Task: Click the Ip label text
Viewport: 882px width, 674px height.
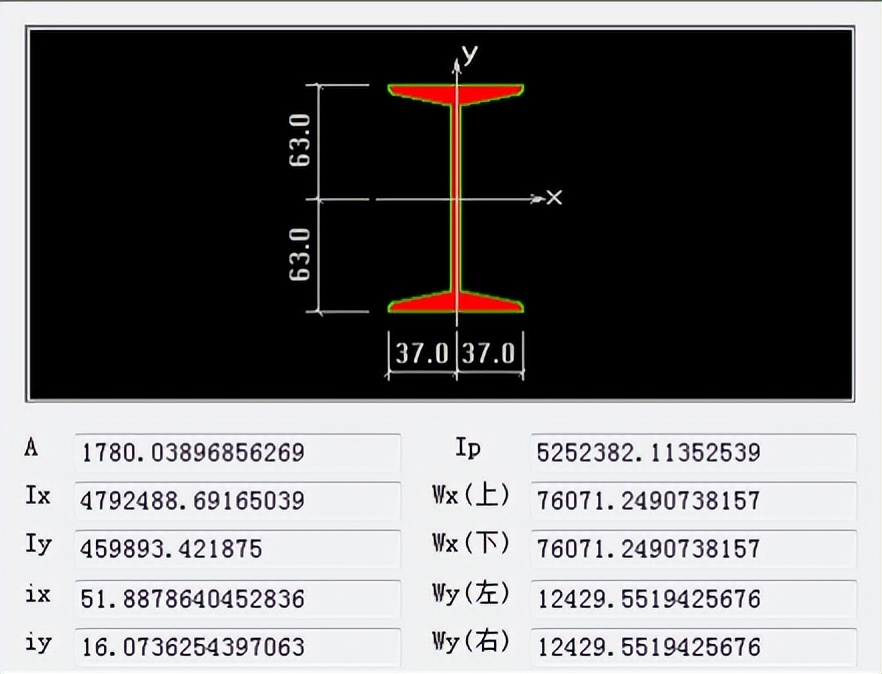Action: (467, 449)
